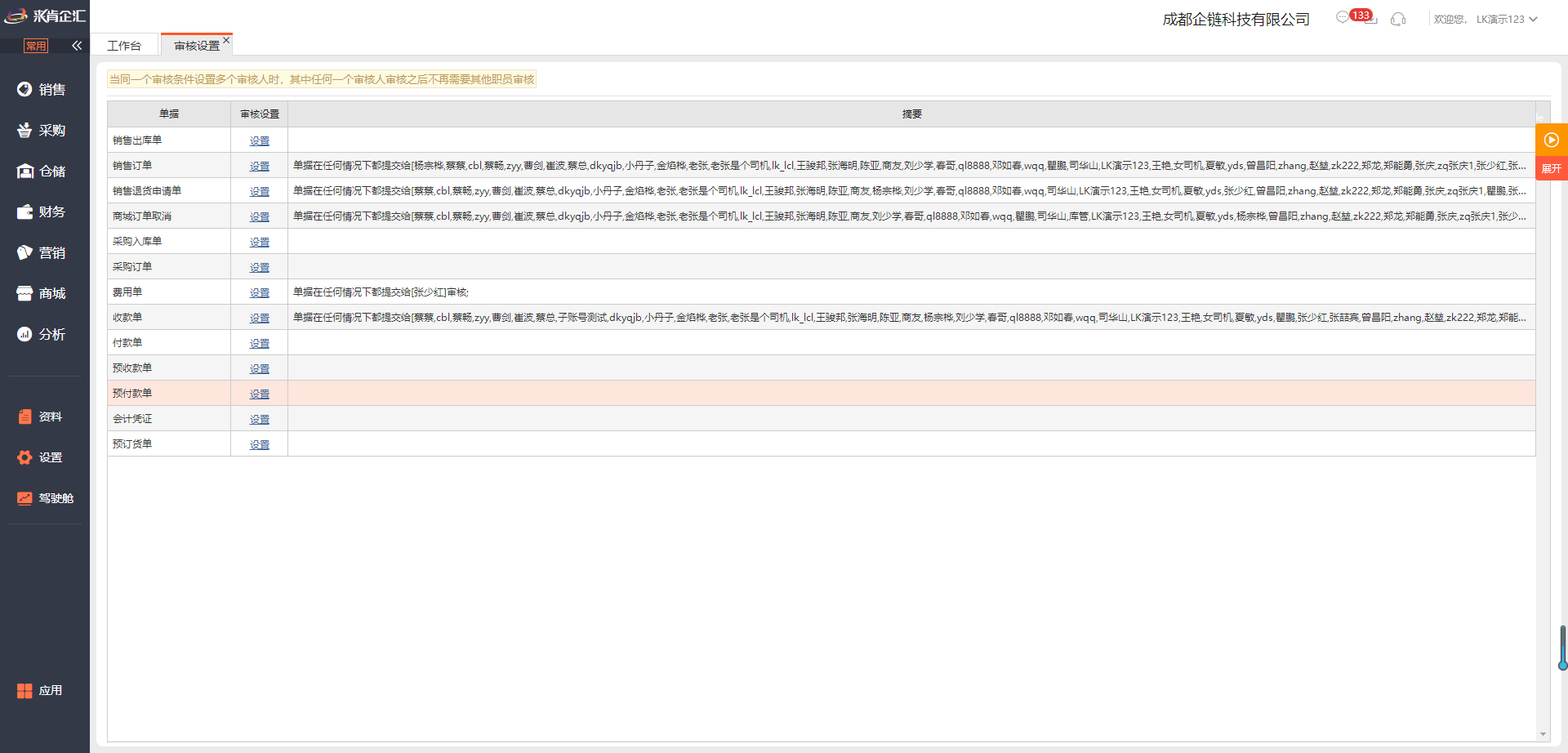Toggle the 常用 favorites menu mode

click(36, 46)
